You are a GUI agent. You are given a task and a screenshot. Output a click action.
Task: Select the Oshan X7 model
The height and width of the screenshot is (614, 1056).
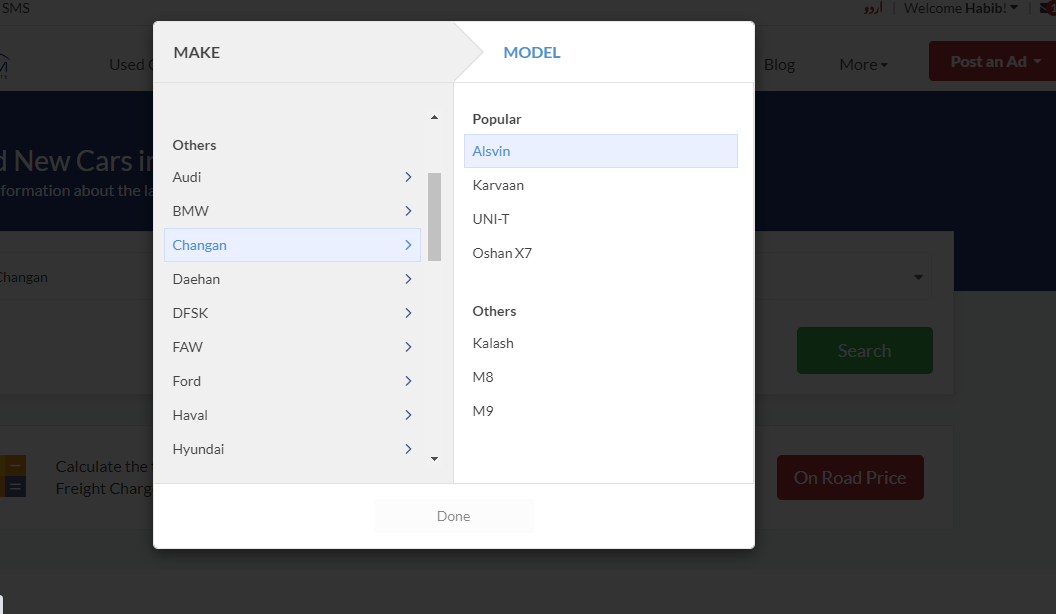pos(601,253)
